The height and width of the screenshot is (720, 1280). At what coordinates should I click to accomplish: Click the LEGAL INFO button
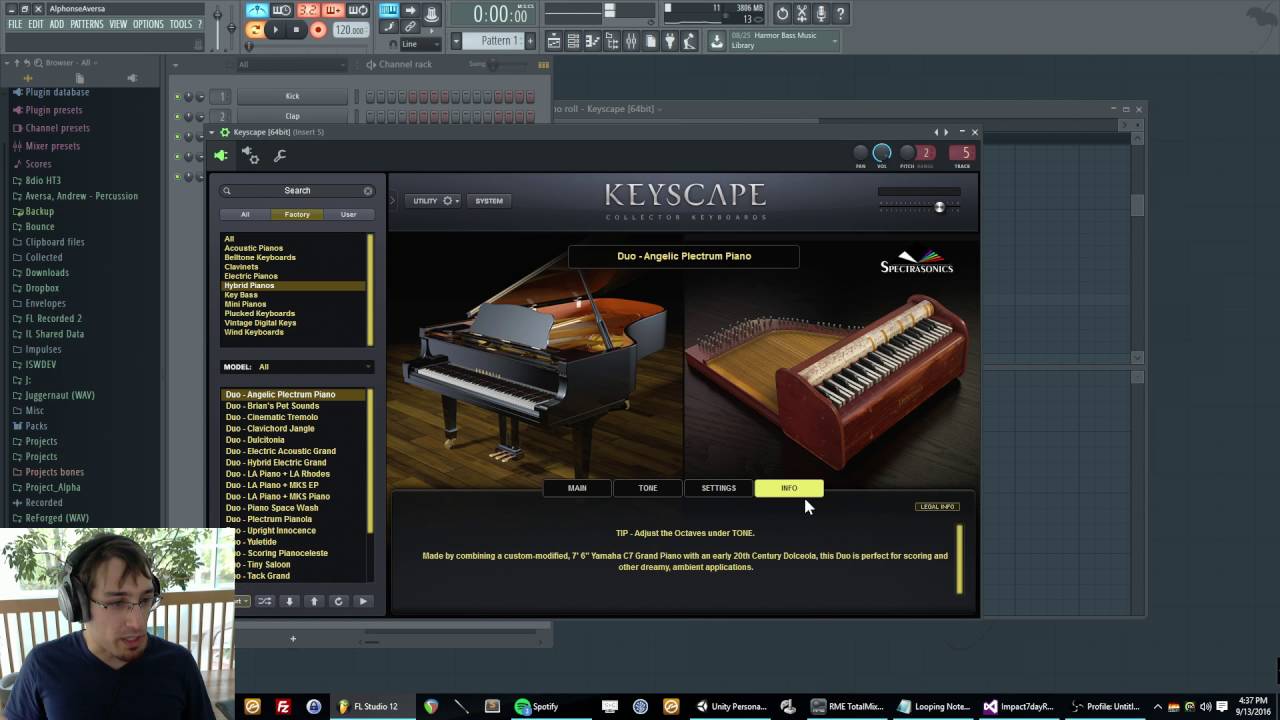point(937,507)
